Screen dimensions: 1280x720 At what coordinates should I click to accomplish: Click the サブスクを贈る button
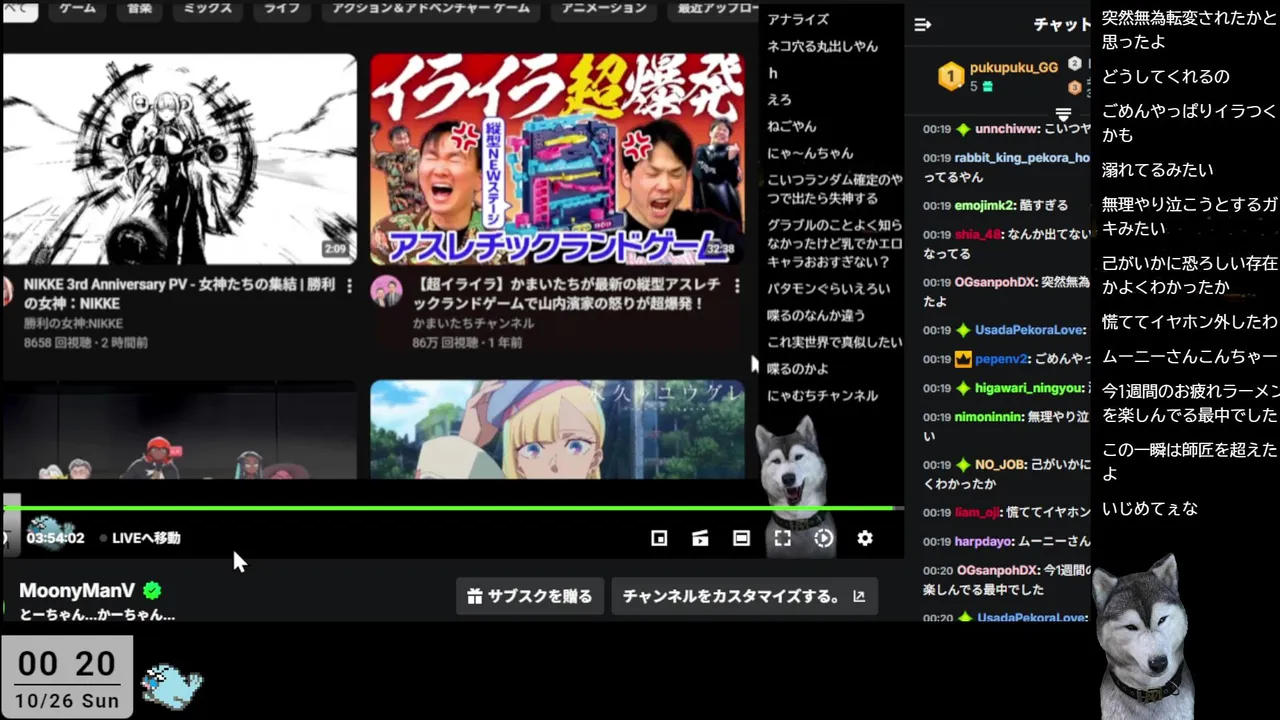[531, 596]
